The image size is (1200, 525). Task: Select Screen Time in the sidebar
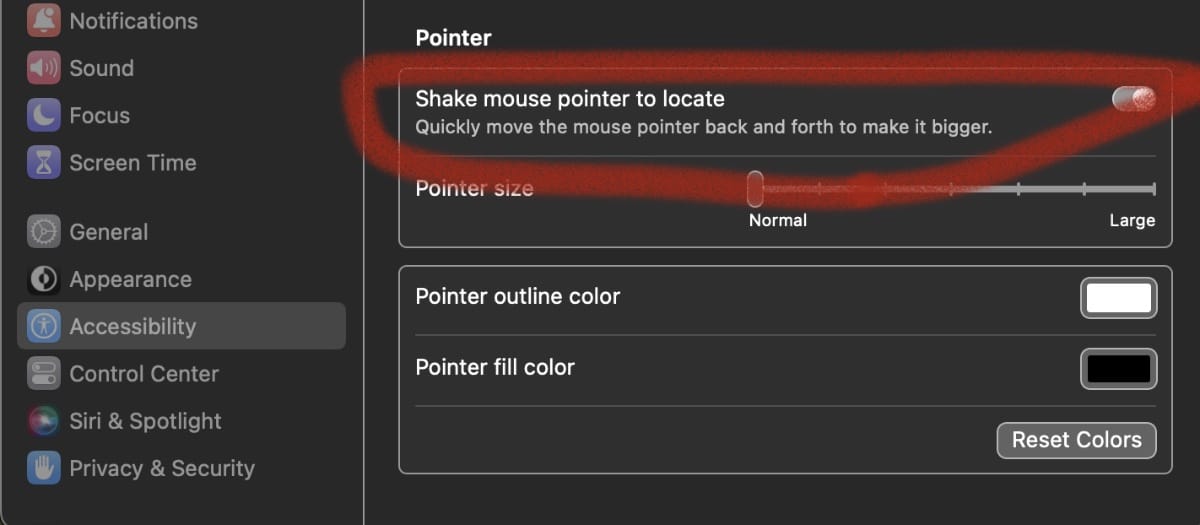[132, 163]
